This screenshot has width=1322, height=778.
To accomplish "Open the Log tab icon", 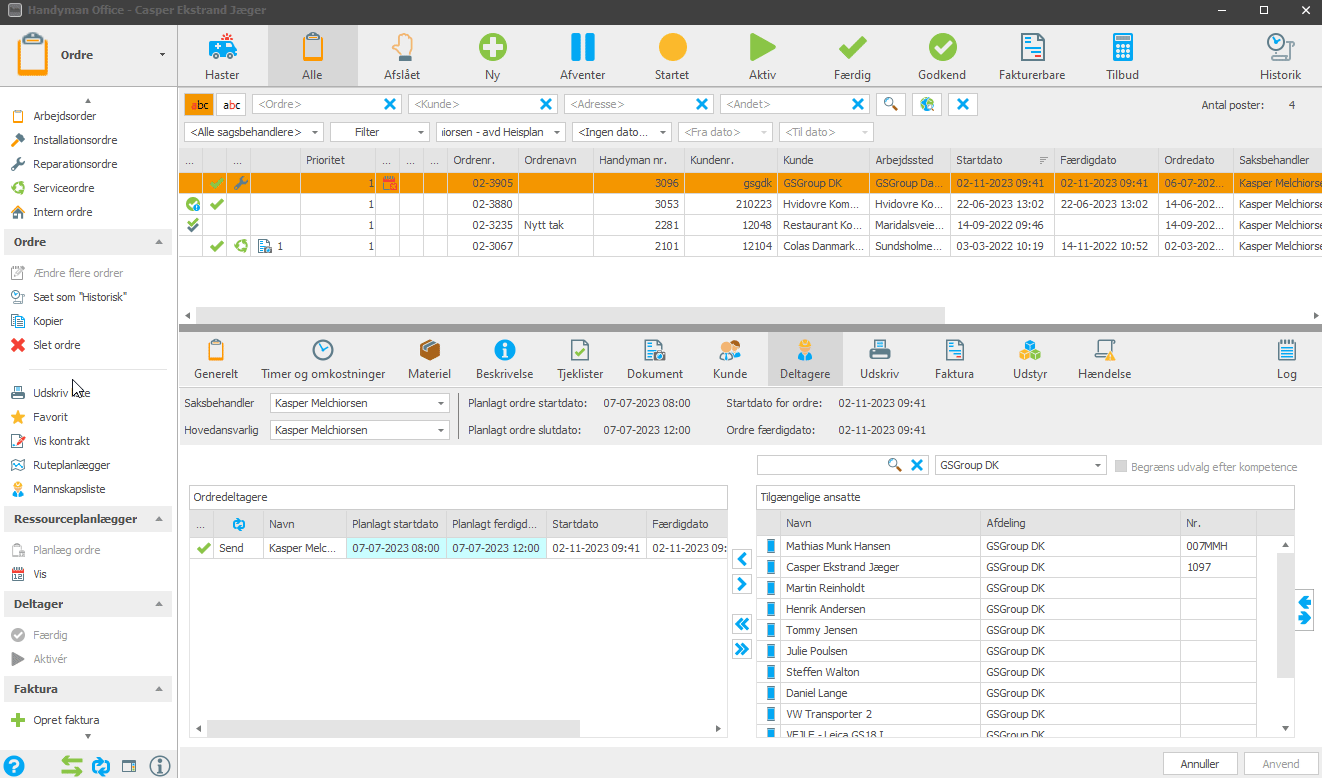I will [x=1287, y=359].
